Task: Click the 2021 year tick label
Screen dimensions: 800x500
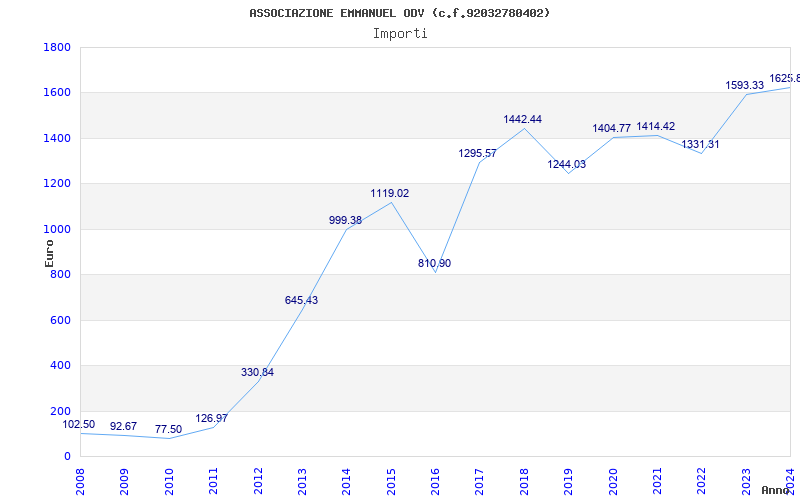Action: click(x=657, y=482)
